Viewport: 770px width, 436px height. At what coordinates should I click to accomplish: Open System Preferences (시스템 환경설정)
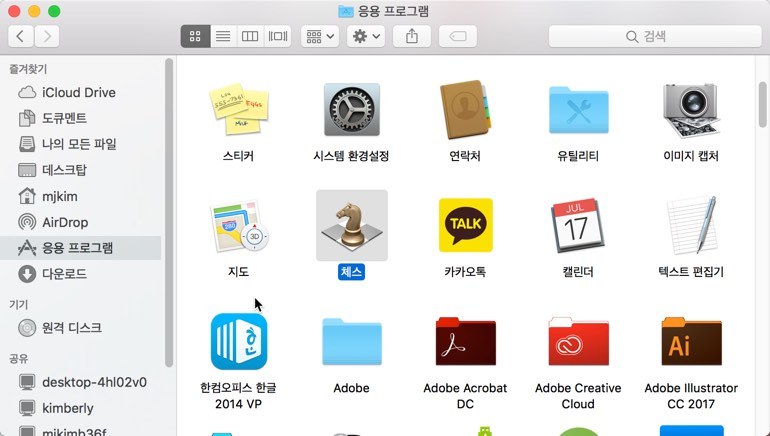coord(352,110)
